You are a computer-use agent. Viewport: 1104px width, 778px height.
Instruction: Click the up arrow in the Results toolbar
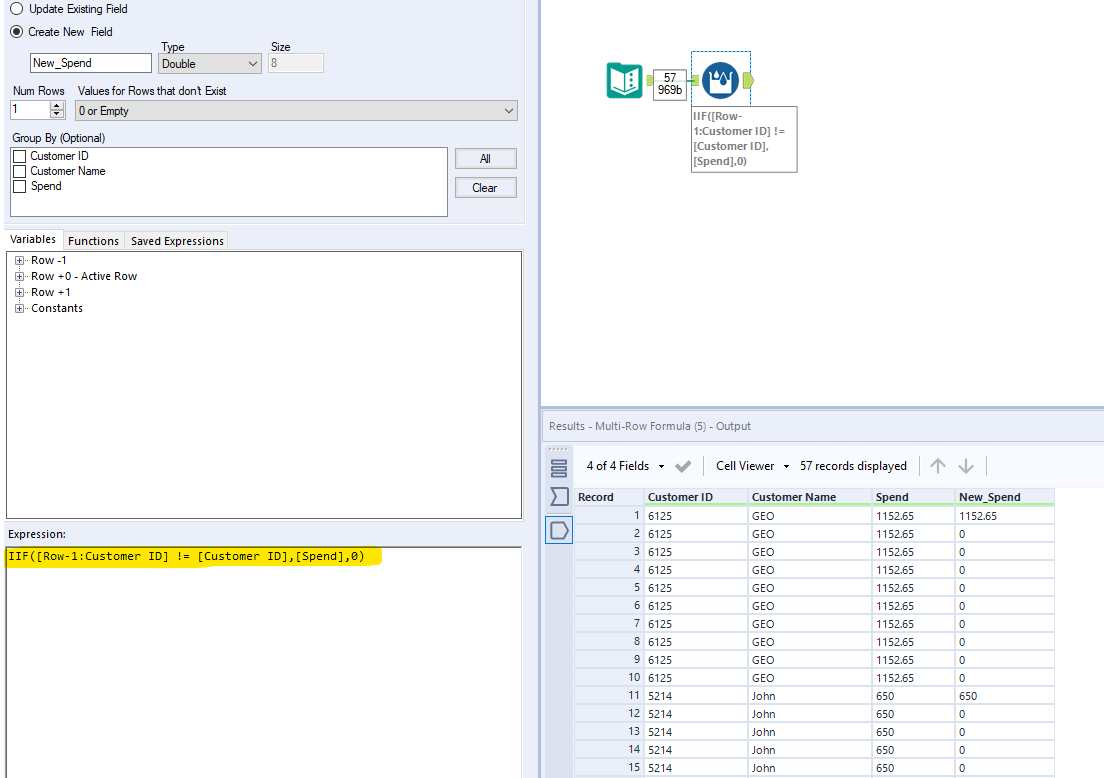(x=937, y=465)
